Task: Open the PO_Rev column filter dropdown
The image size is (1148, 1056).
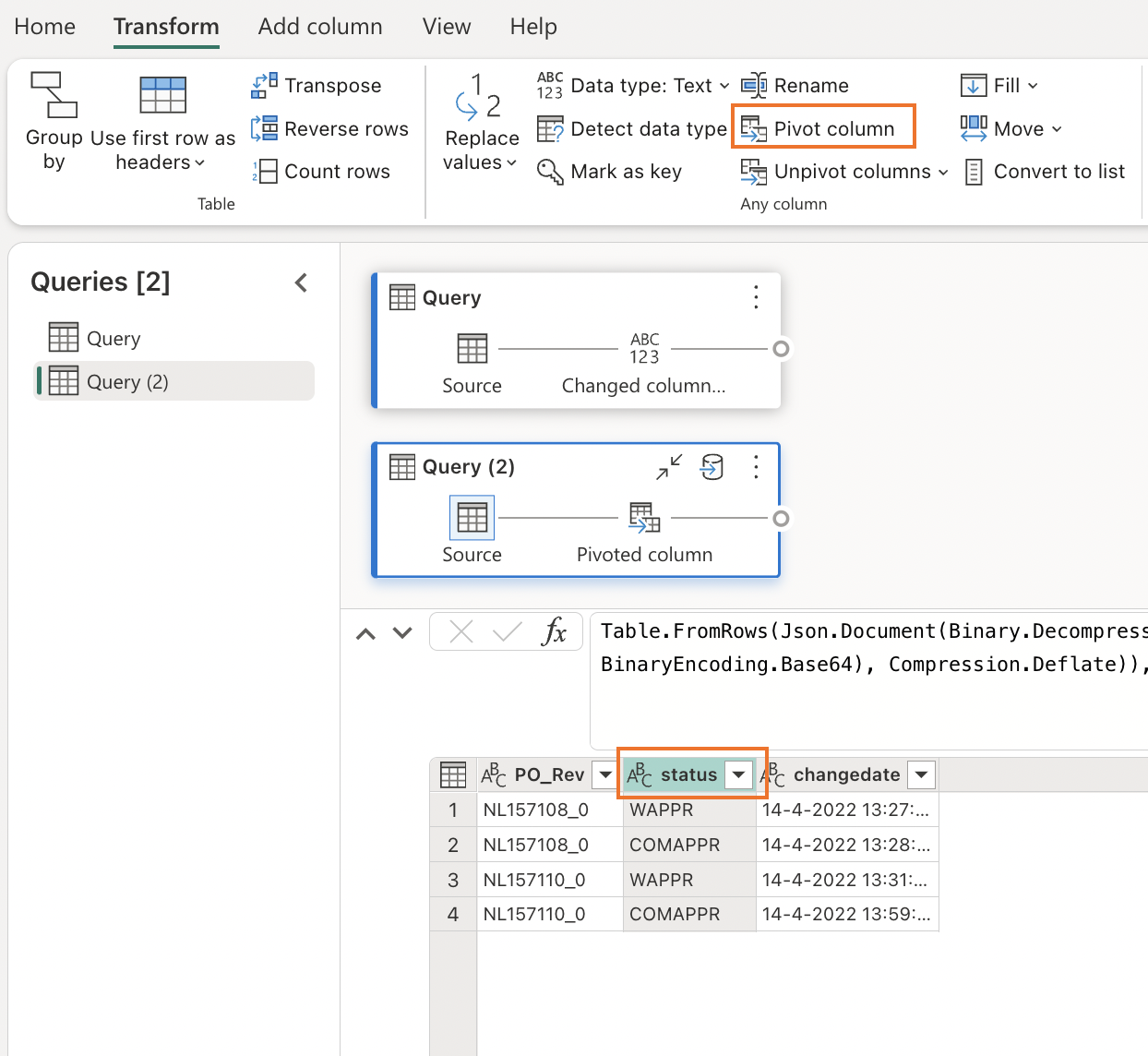Action: click(605, 774)
